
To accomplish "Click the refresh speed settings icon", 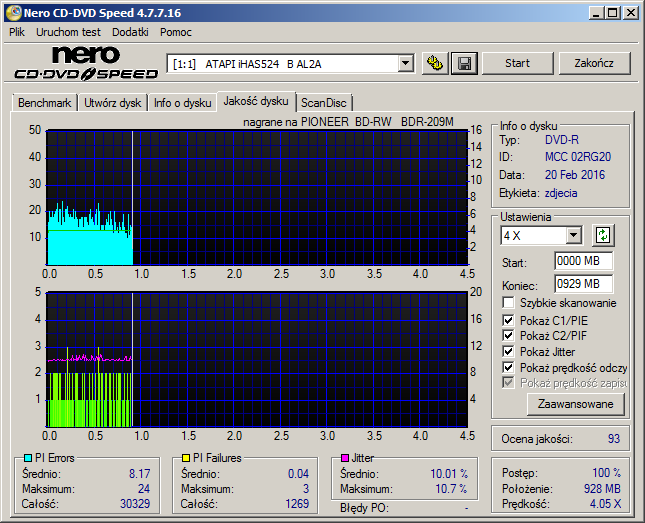I will click(x=603, y=235).
